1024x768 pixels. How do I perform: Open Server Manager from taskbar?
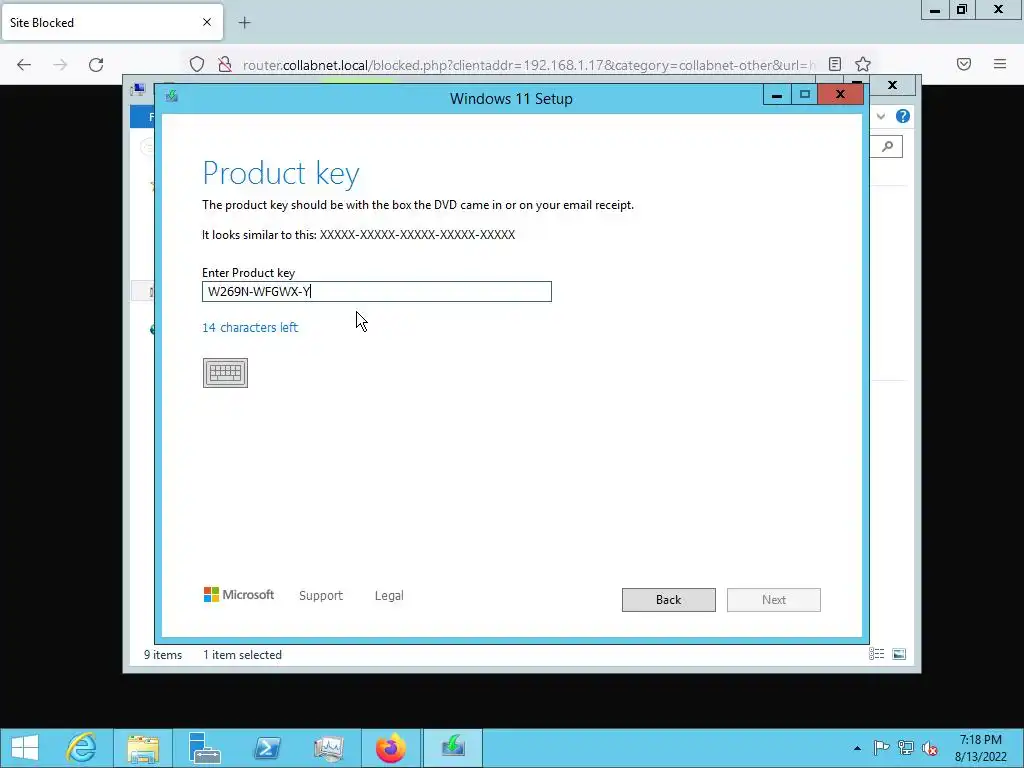[x=204, y=748]
